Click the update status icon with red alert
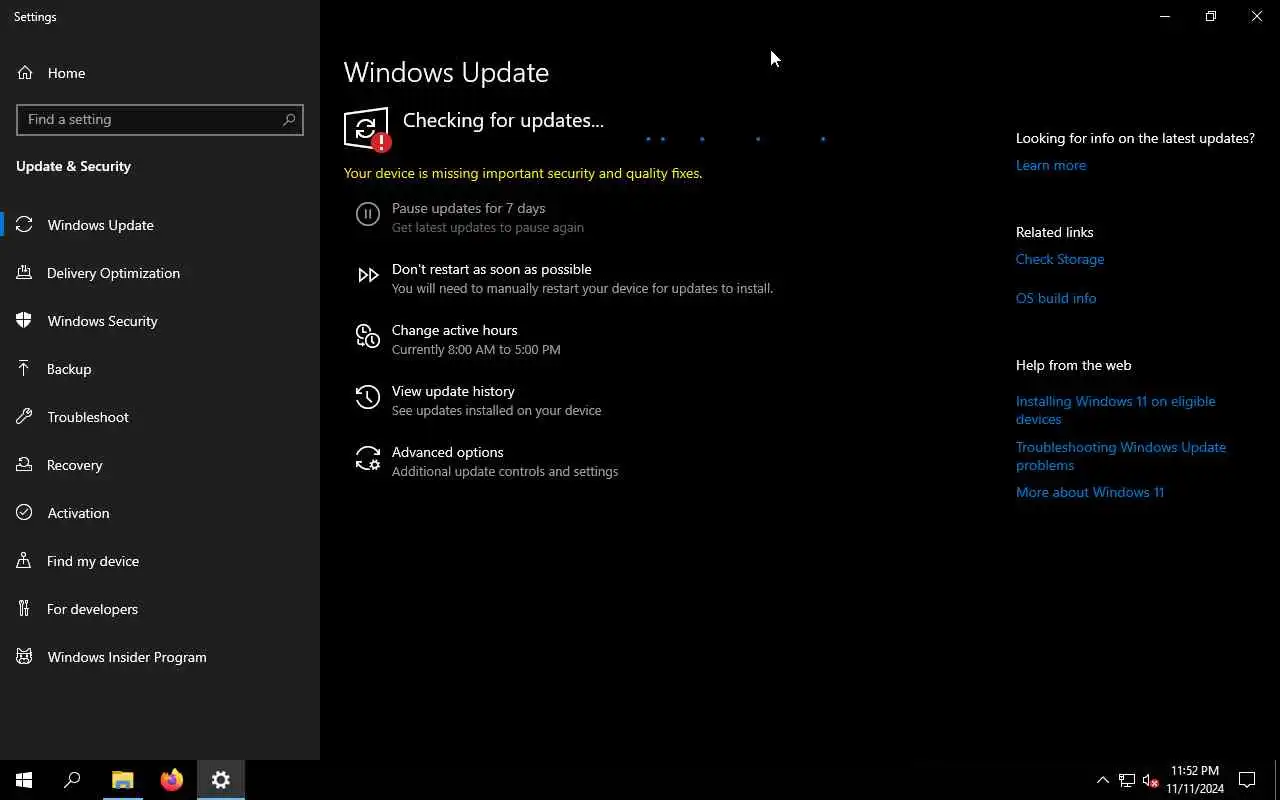This screenshot has width=1280, height=800. (x=367, y=129)
